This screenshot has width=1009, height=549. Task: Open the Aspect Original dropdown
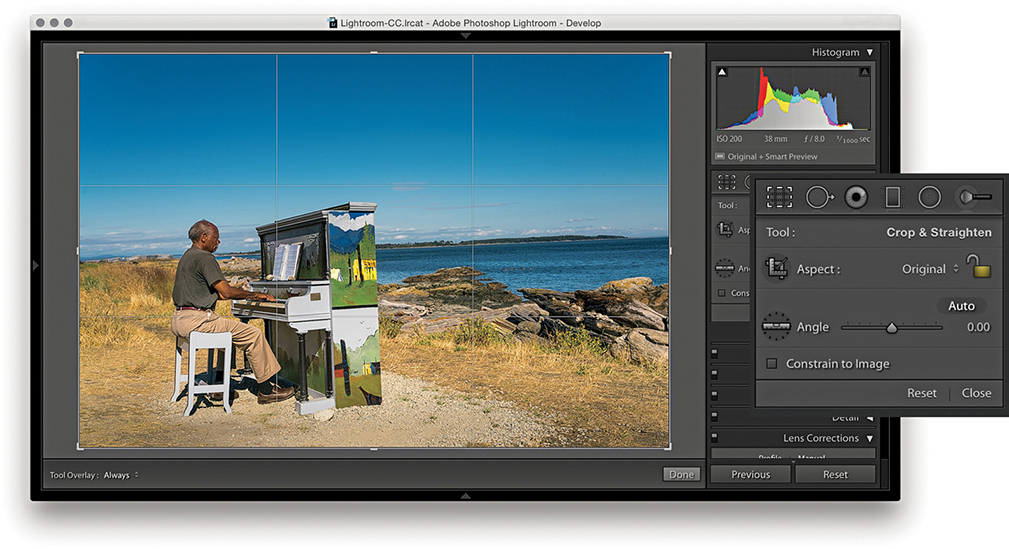[930, 269]
